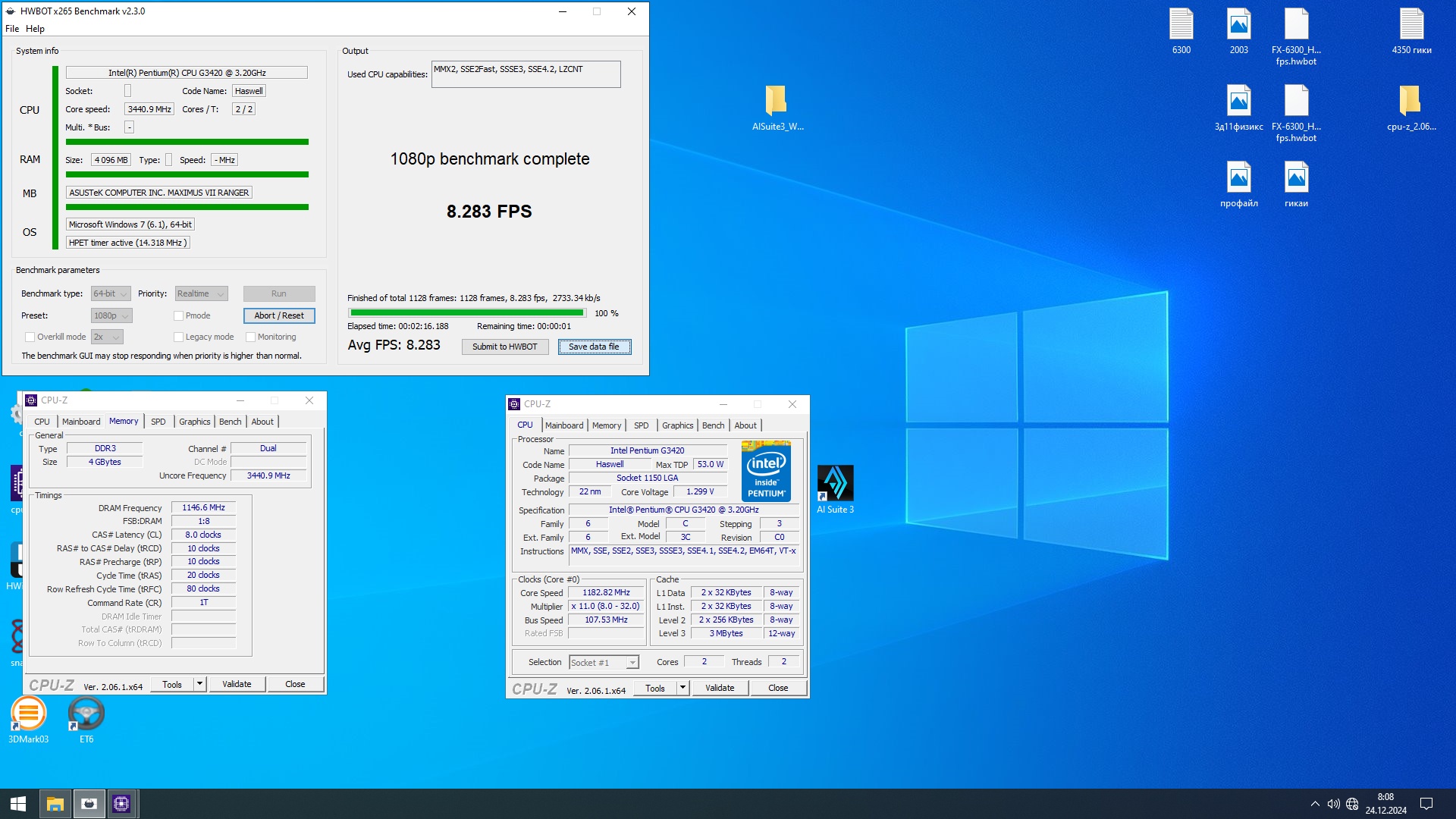The height and width of the screenshot is (819, 1456).
Task: Click the Multi. * Bus field in HWBOT
Action: [130, 128]
